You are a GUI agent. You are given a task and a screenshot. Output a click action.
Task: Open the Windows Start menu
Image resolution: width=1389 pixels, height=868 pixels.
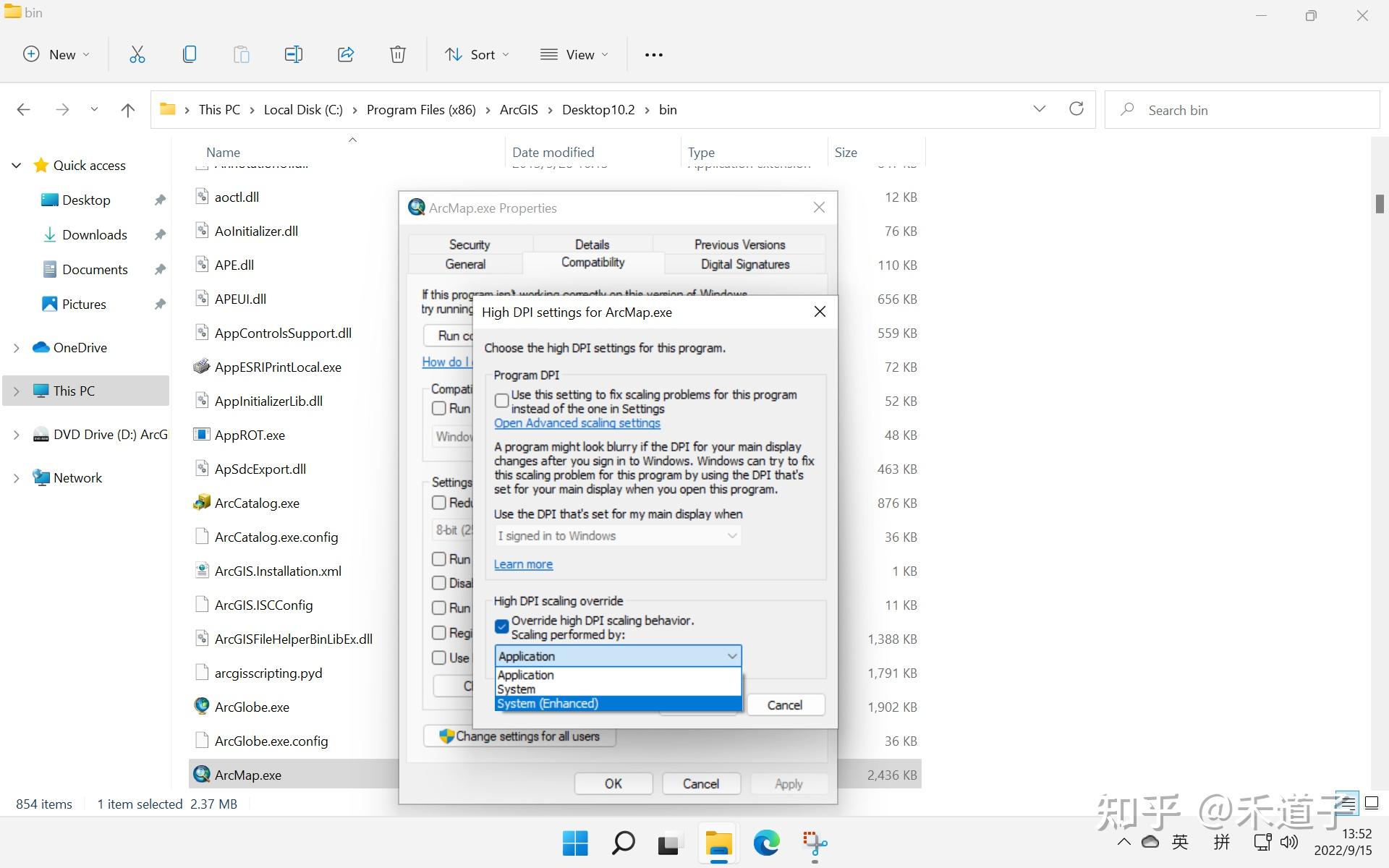pyautogui.click(x=575, y=843)
